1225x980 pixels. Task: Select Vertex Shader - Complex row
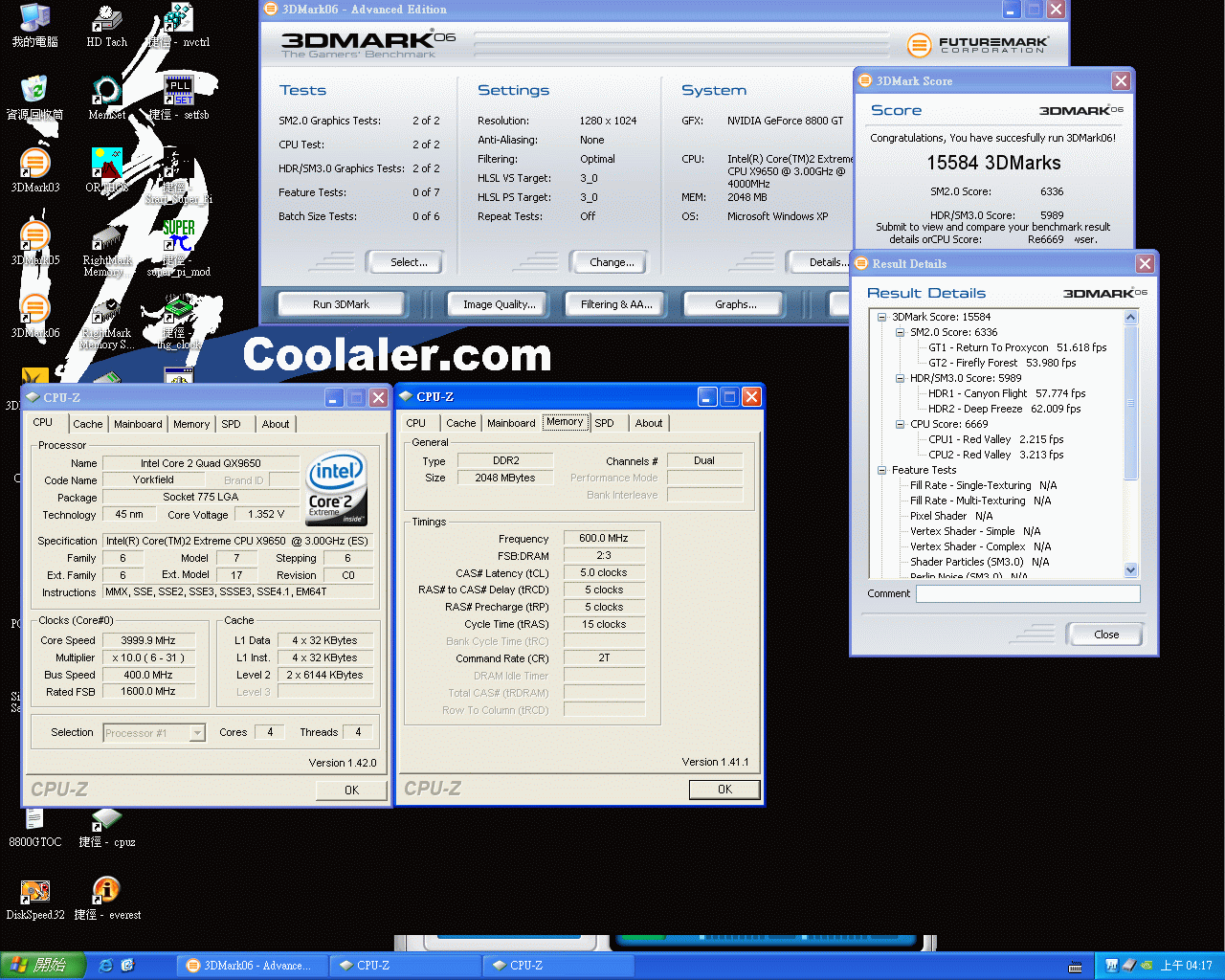[980, 546]
